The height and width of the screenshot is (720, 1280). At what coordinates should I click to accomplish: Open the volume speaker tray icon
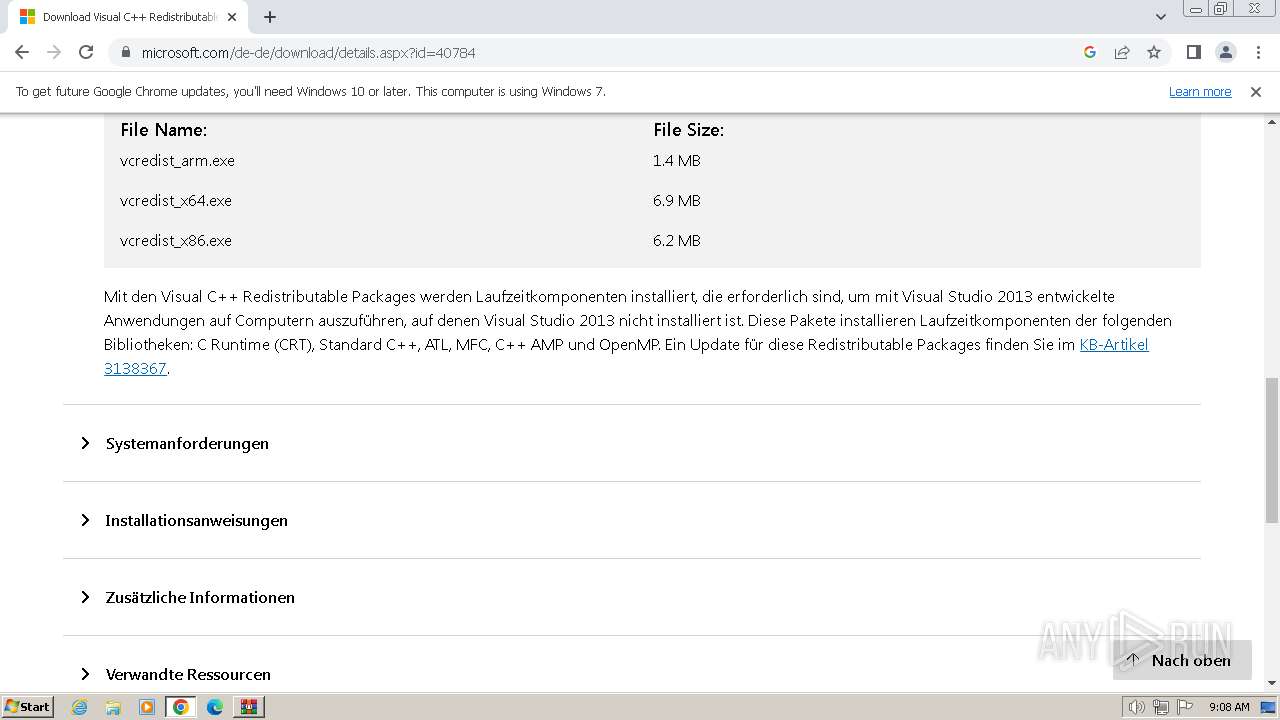(x=1137, y=707)
